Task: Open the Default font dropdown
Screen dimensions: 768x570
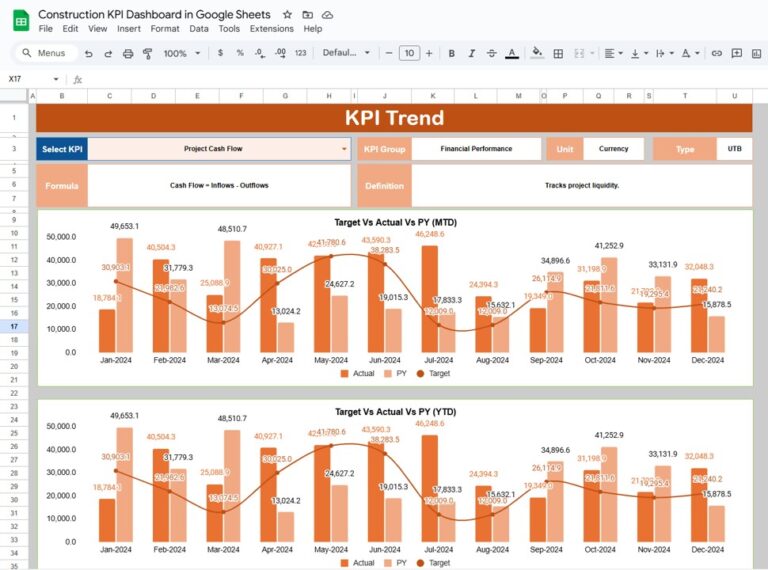Action: coord(346,53)
